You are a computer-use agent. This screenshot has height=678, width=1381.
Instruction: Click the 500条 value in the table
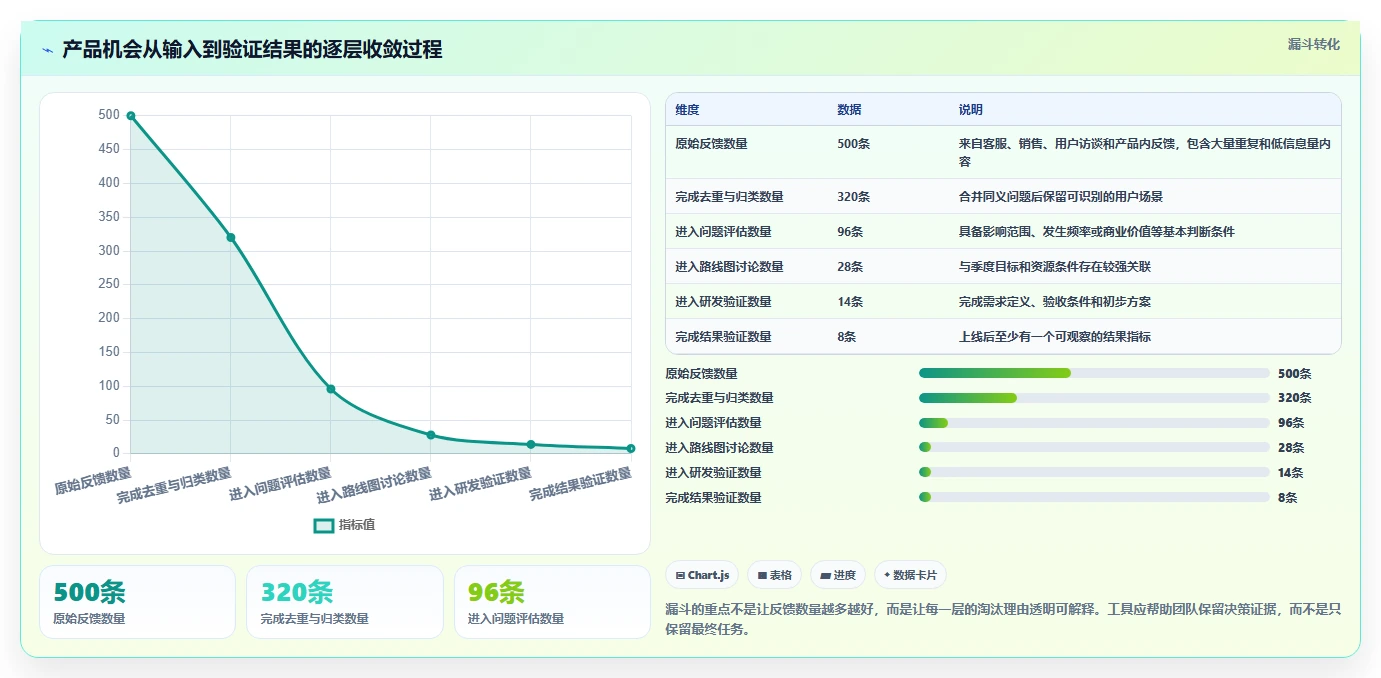854,144
